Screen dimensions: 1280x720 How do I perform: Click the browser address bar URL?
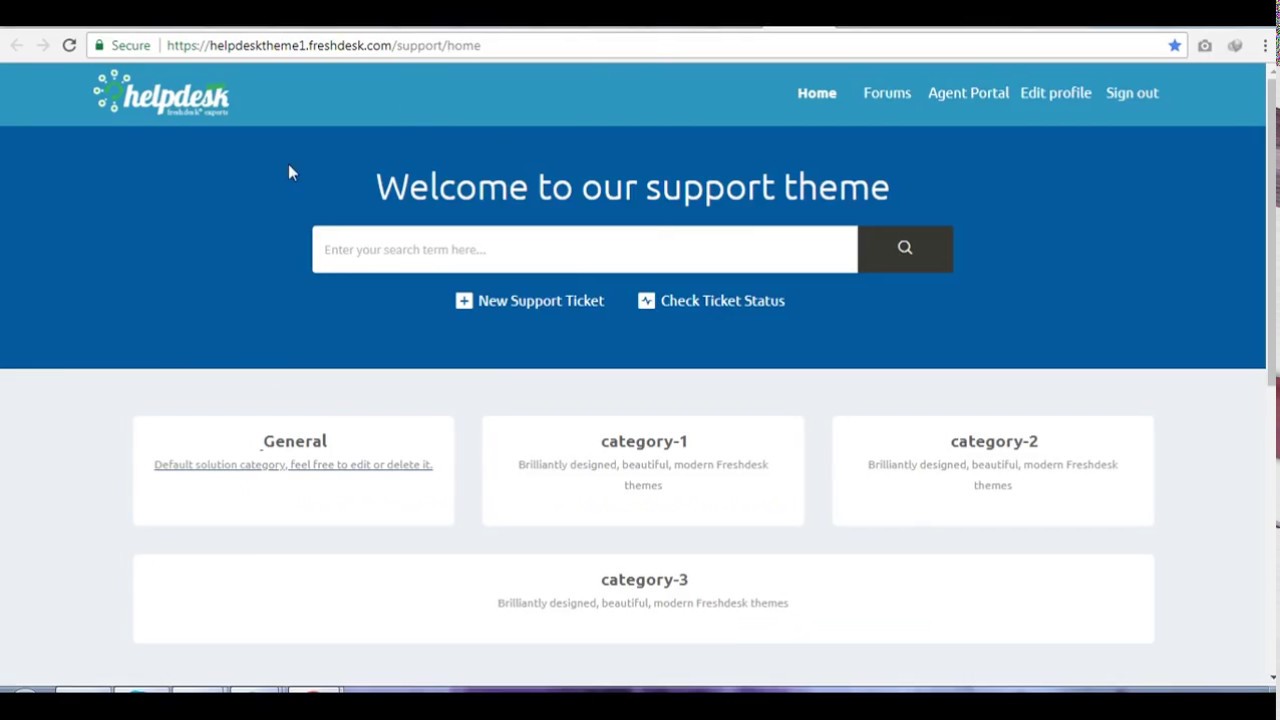tap(324, 45)
